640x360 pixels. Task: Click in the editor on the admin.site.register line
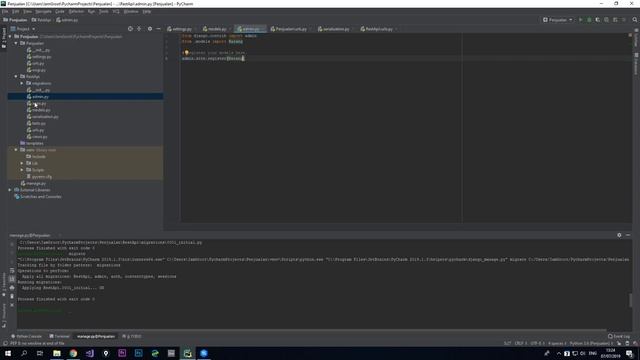coord(213,58)
